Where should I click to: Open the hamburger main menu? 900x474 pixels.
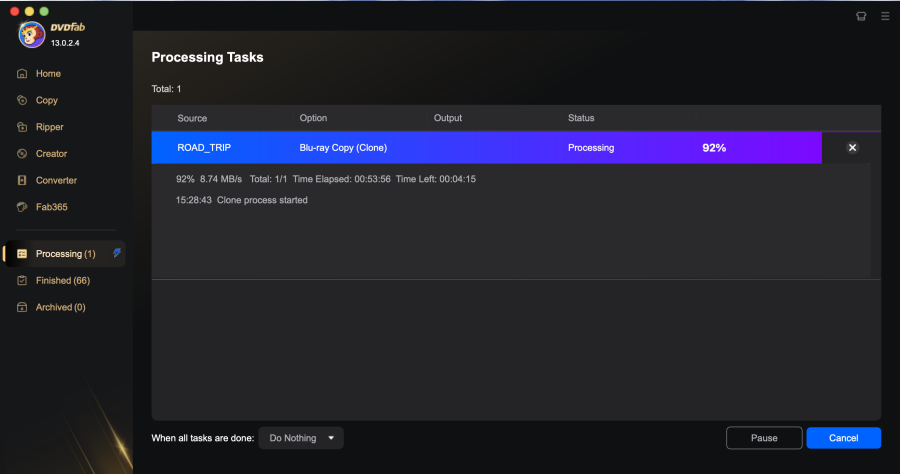[x=885, y=17]
